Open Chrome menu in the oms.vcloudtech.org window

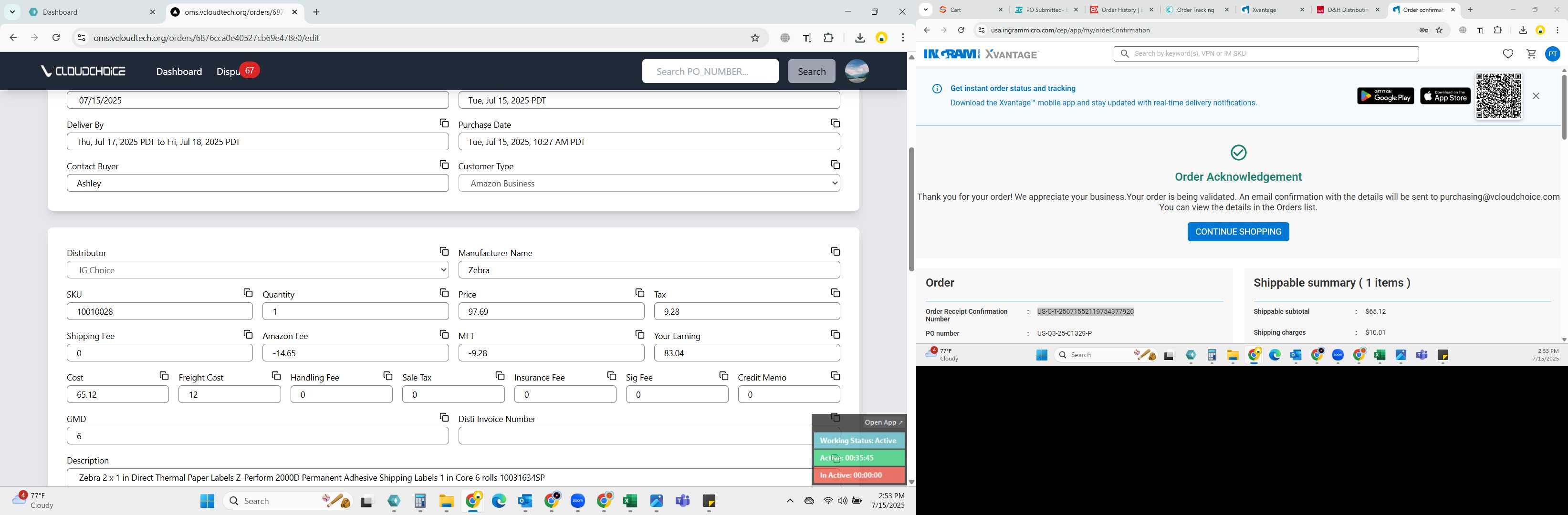[903, 38]
